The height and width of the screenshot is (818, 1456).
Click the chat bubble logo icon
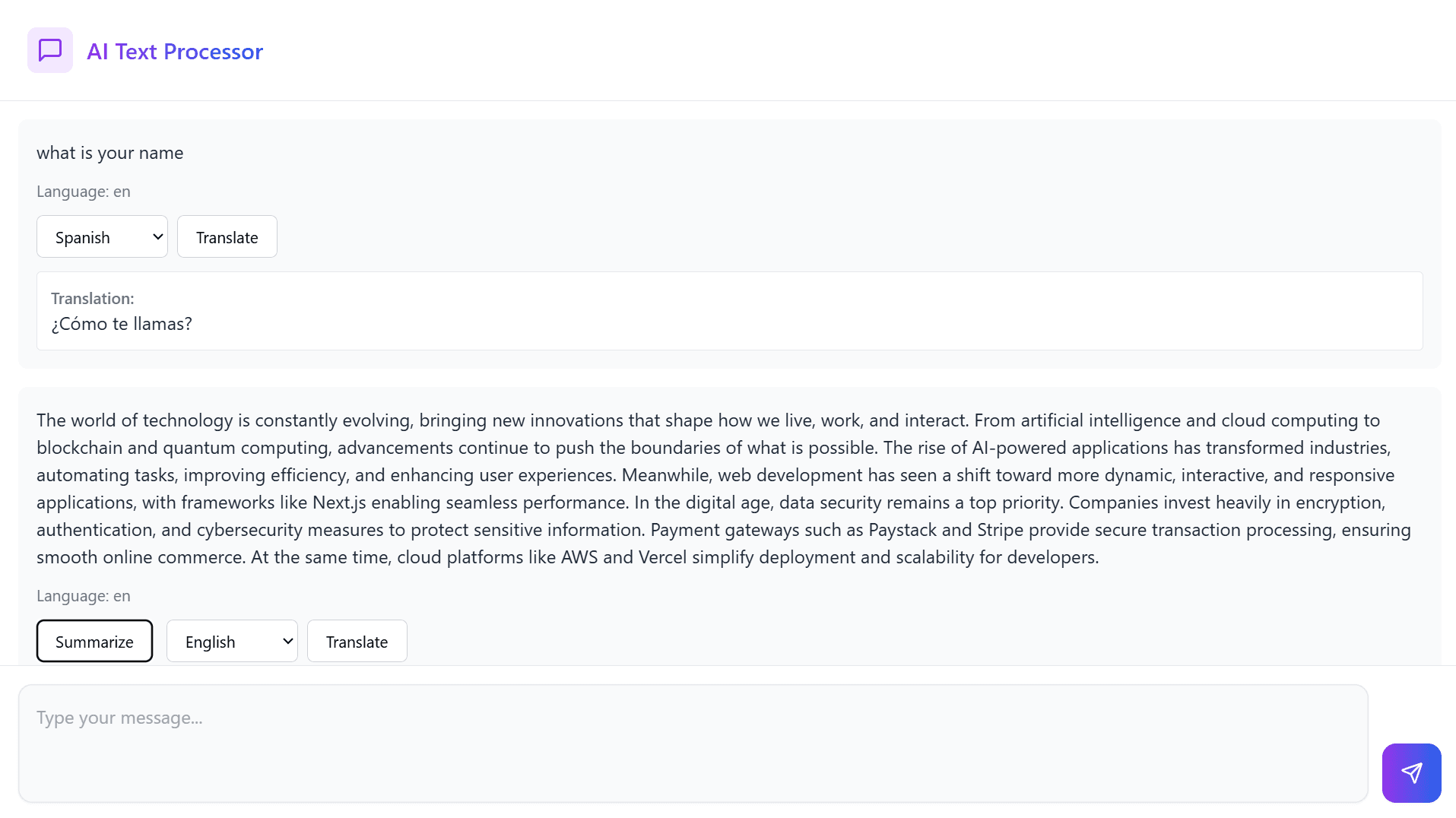(50, 50)
